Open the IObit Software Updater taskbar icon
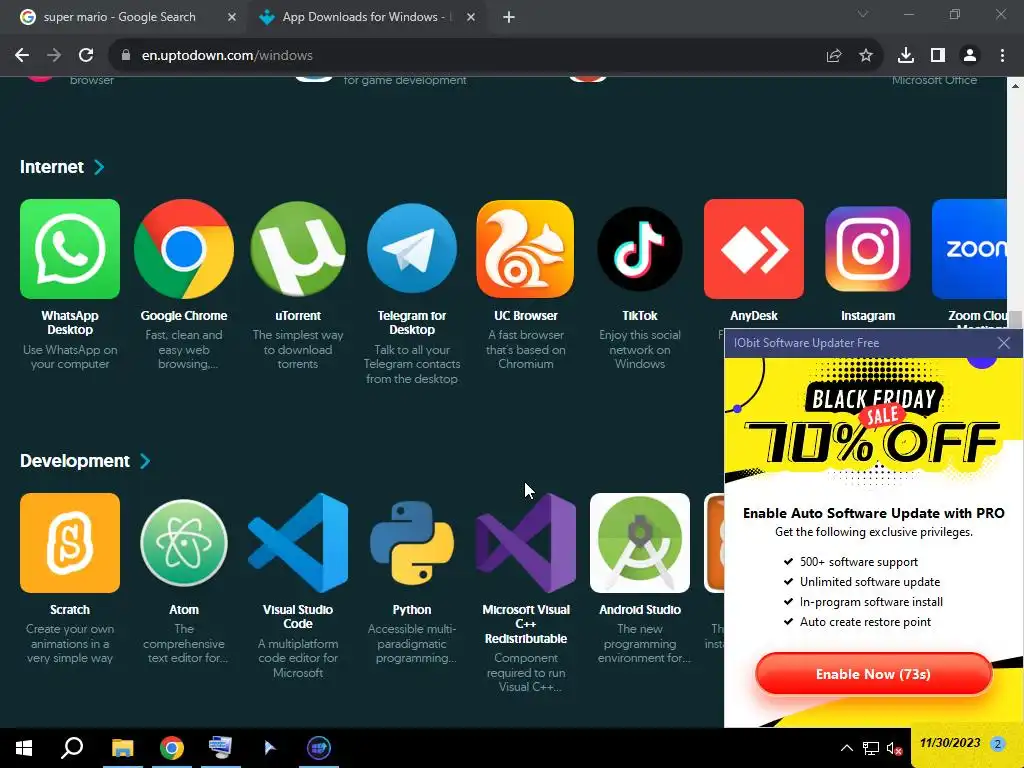 319,748
